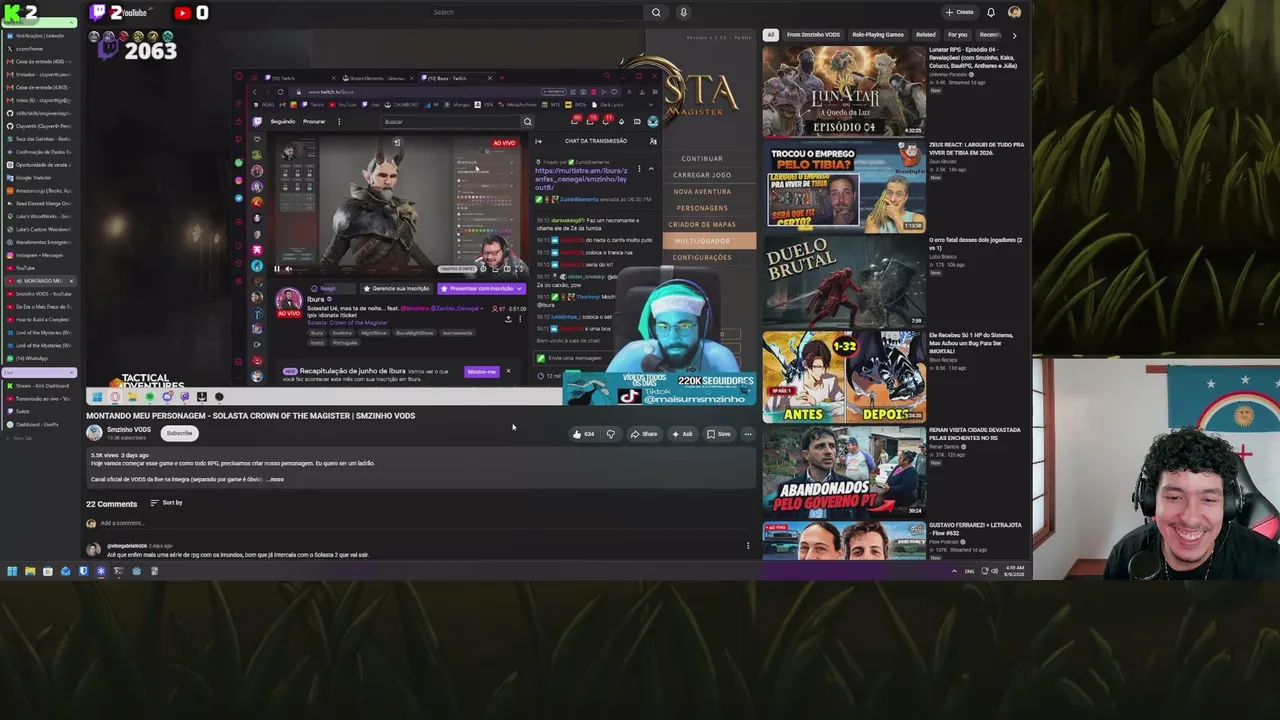Screen dimensions: 1280x720
Task: Save the video to a playlist
Action: click(x=719, y=434)
